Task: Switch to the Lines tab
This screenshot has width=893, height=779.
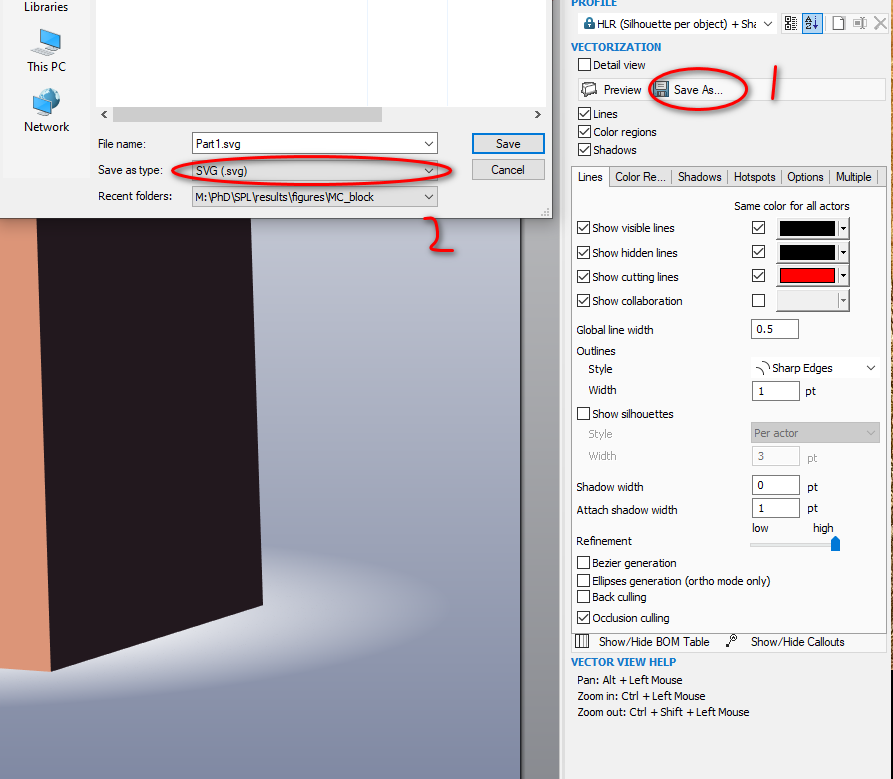Action: click(x=590, y=177)
